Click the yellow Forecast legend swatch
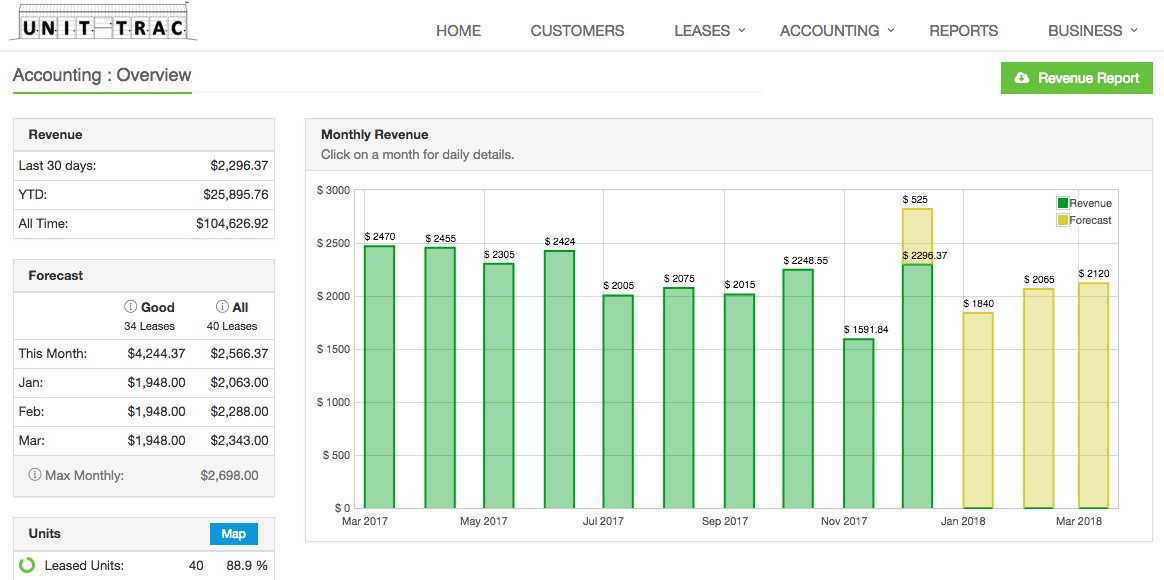 (1062, 220)
